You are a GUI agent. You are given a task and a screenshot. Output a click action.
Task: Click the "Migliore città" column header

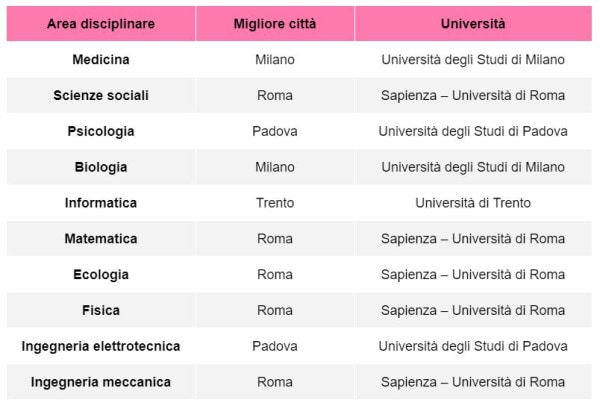click(x=275, y=23)
